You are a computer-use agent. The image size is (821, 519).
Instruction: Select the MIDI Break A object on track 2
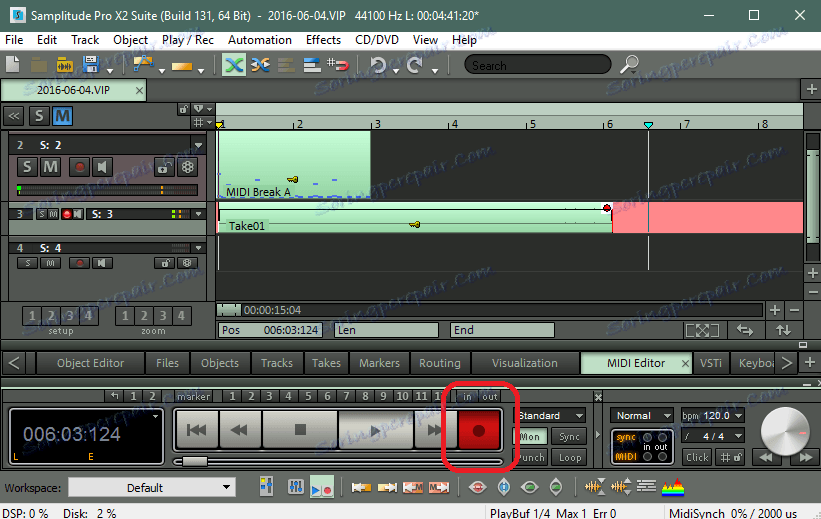tap(294, 164)
